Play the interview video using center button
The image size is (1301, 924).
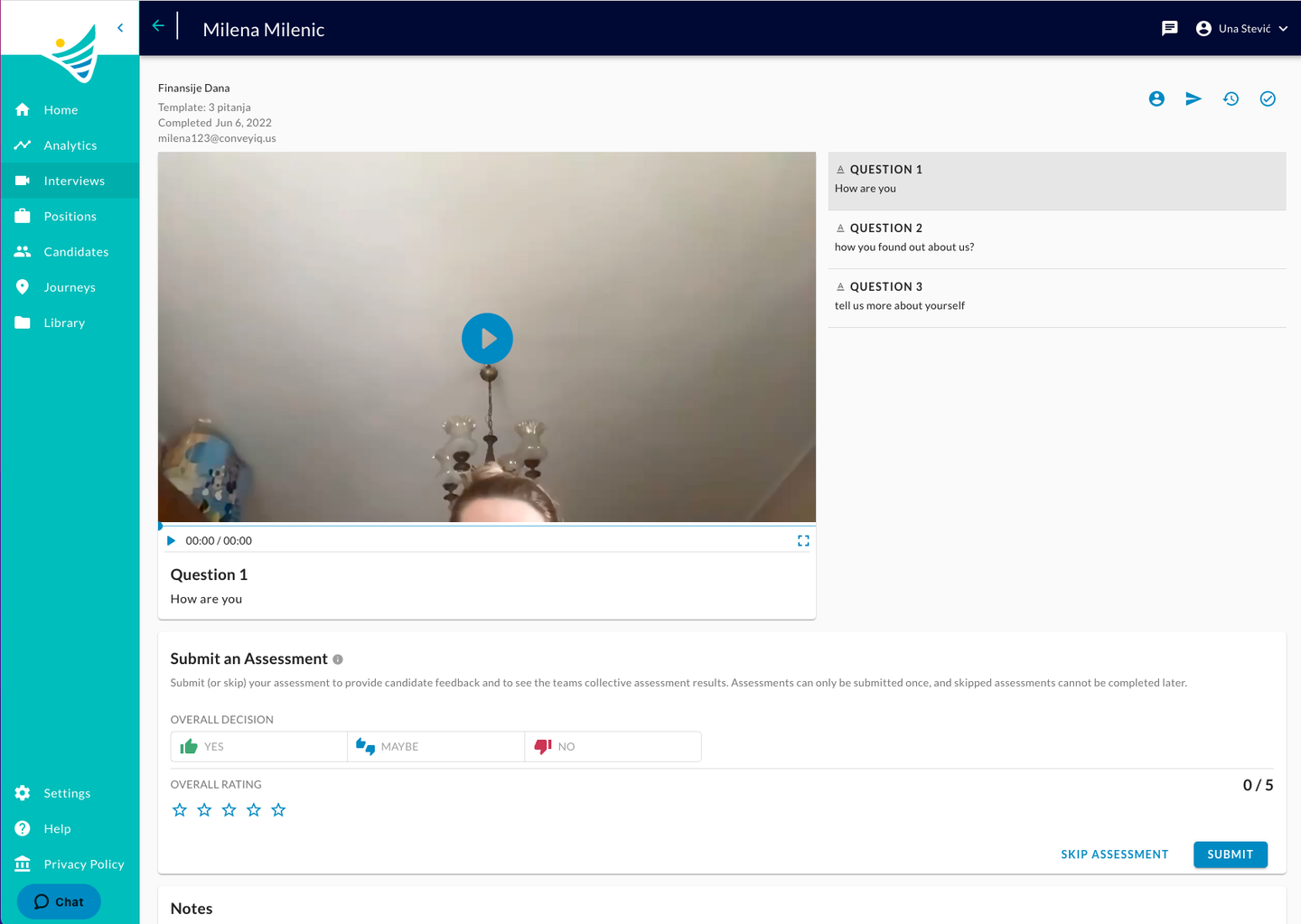487,339
